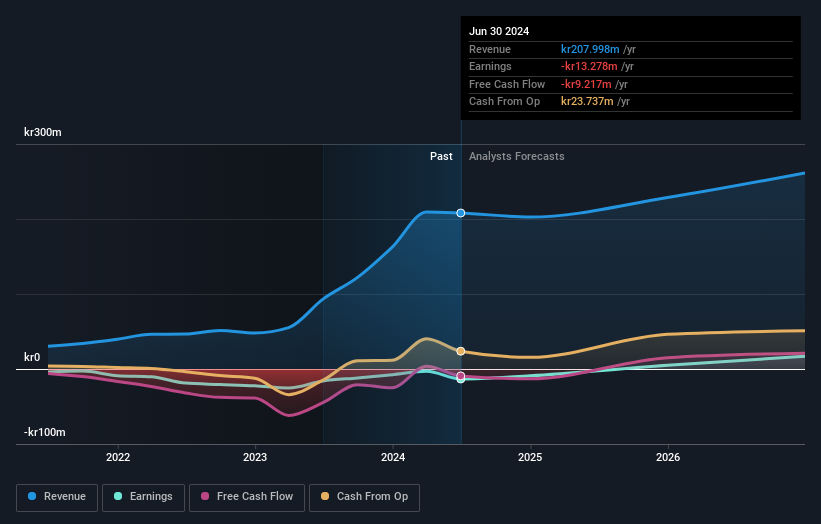Toggle the Cash From Op legend button

pos(364,497)
